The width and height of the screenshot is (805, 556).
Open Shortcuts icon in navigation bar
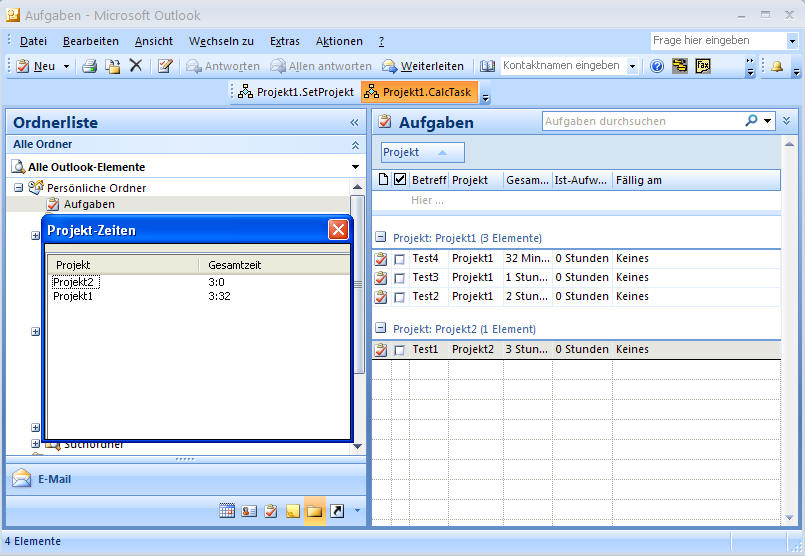(337, 511)
